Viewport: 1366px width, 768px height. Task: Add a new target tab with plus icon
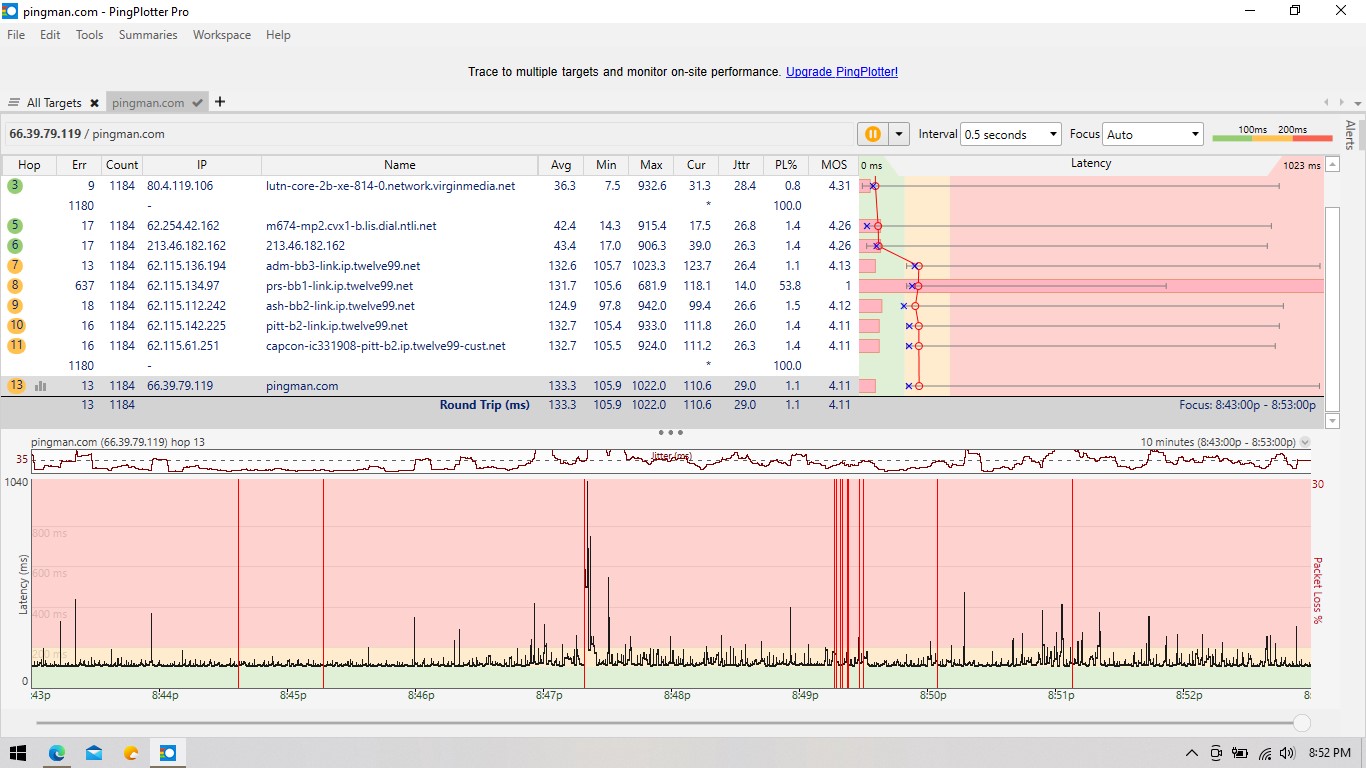(x=220, y=102)
